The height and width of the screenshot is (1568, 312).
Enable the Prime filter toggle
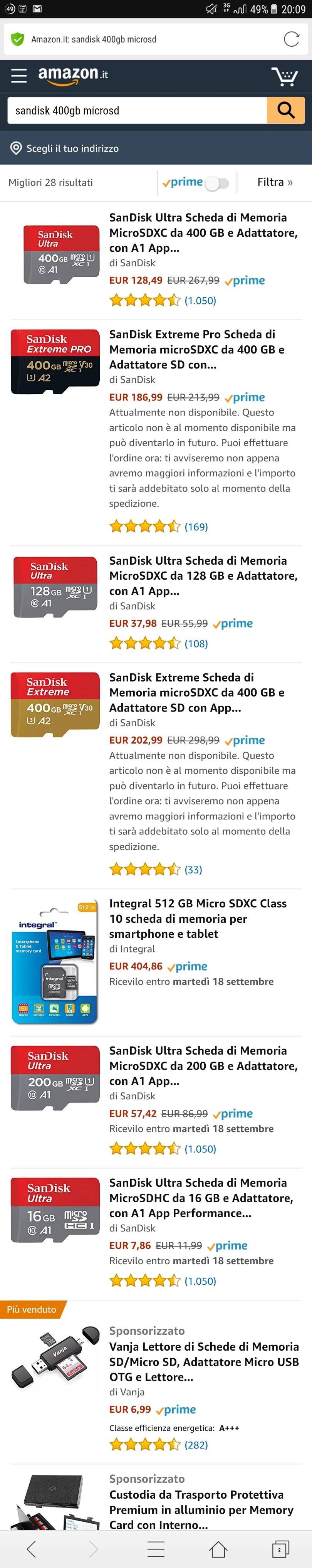216,183
